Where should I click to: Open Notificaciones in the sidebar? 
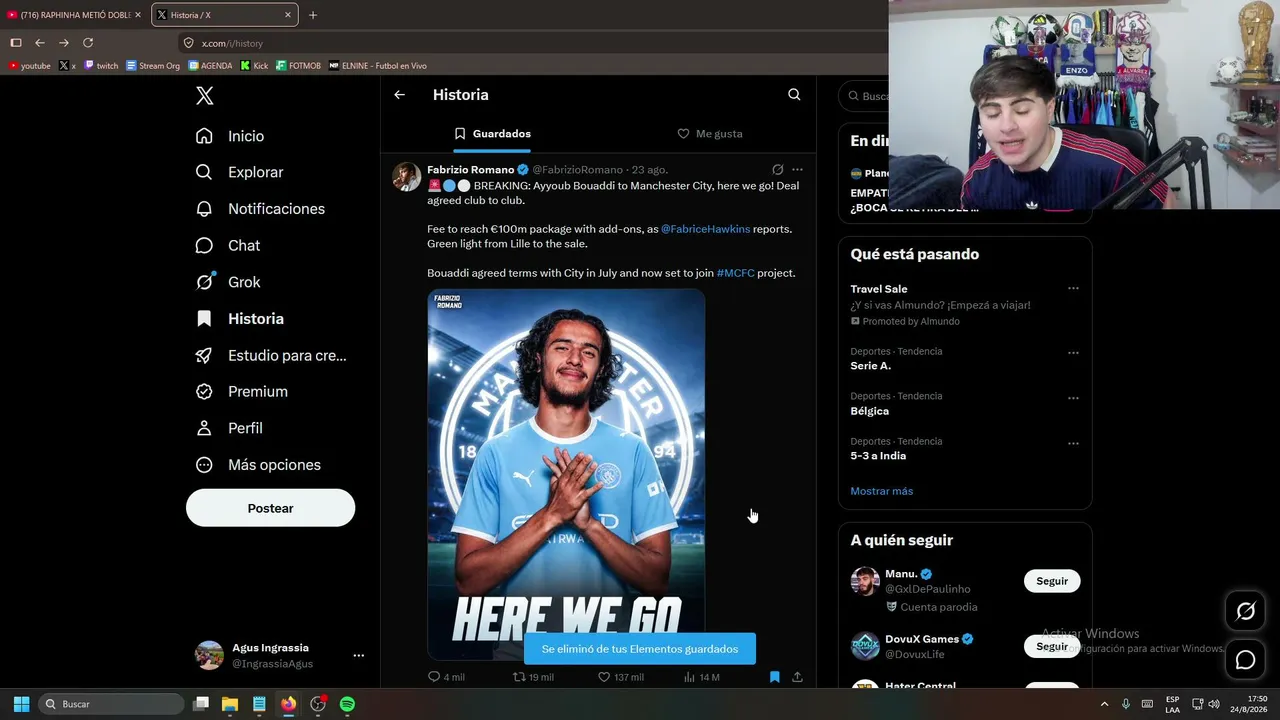[x=260, y=209]
